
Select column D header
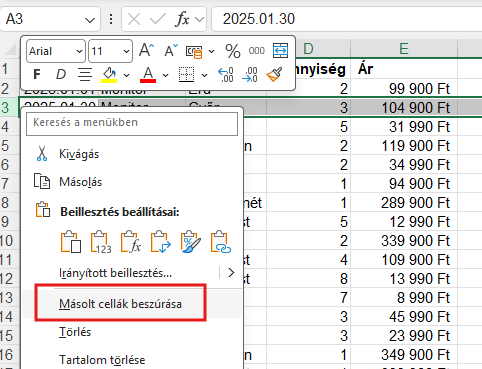coord(309,49)
